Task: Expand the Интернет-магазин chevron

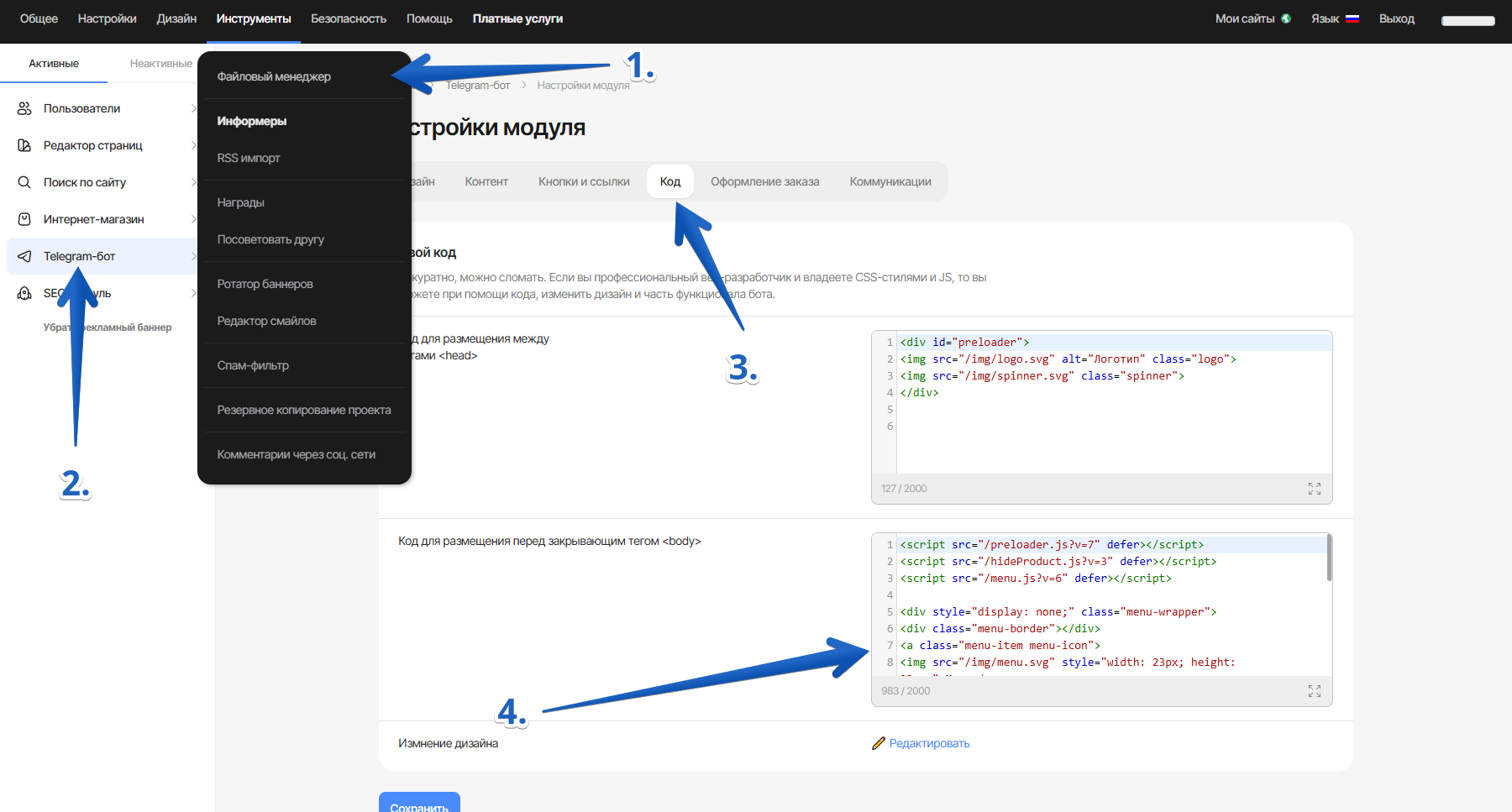Action: 193,219
